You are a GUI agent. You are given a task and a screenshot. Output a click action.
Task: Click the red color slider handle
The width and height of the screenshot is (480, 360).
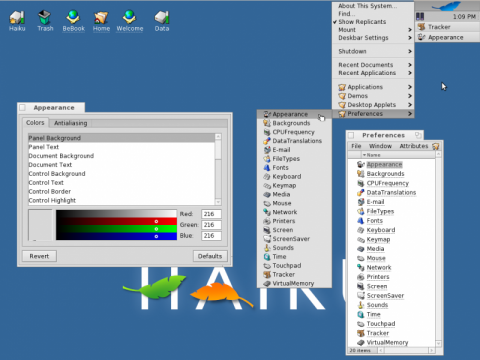156,221
